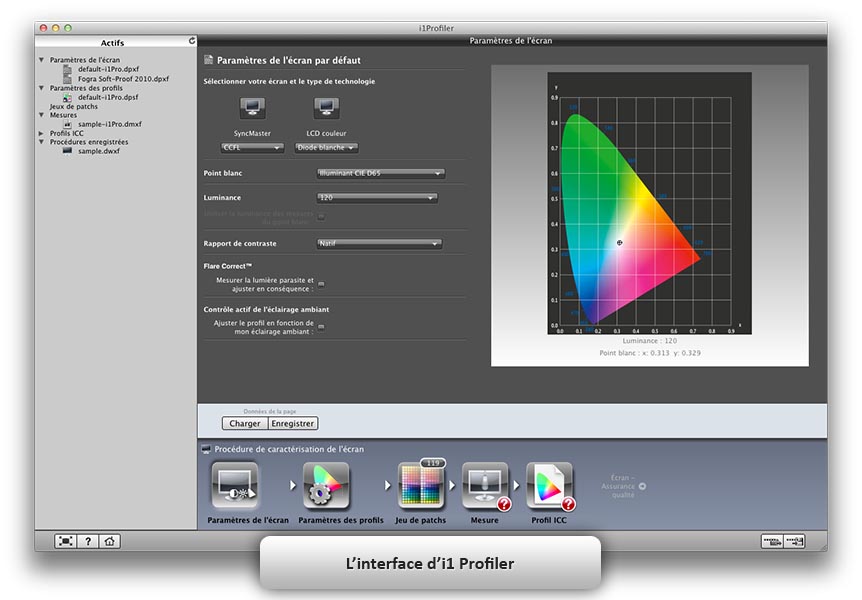Open the Luminance 120 dropdown
The image size is (862, 600).
[x=377, y=197]
